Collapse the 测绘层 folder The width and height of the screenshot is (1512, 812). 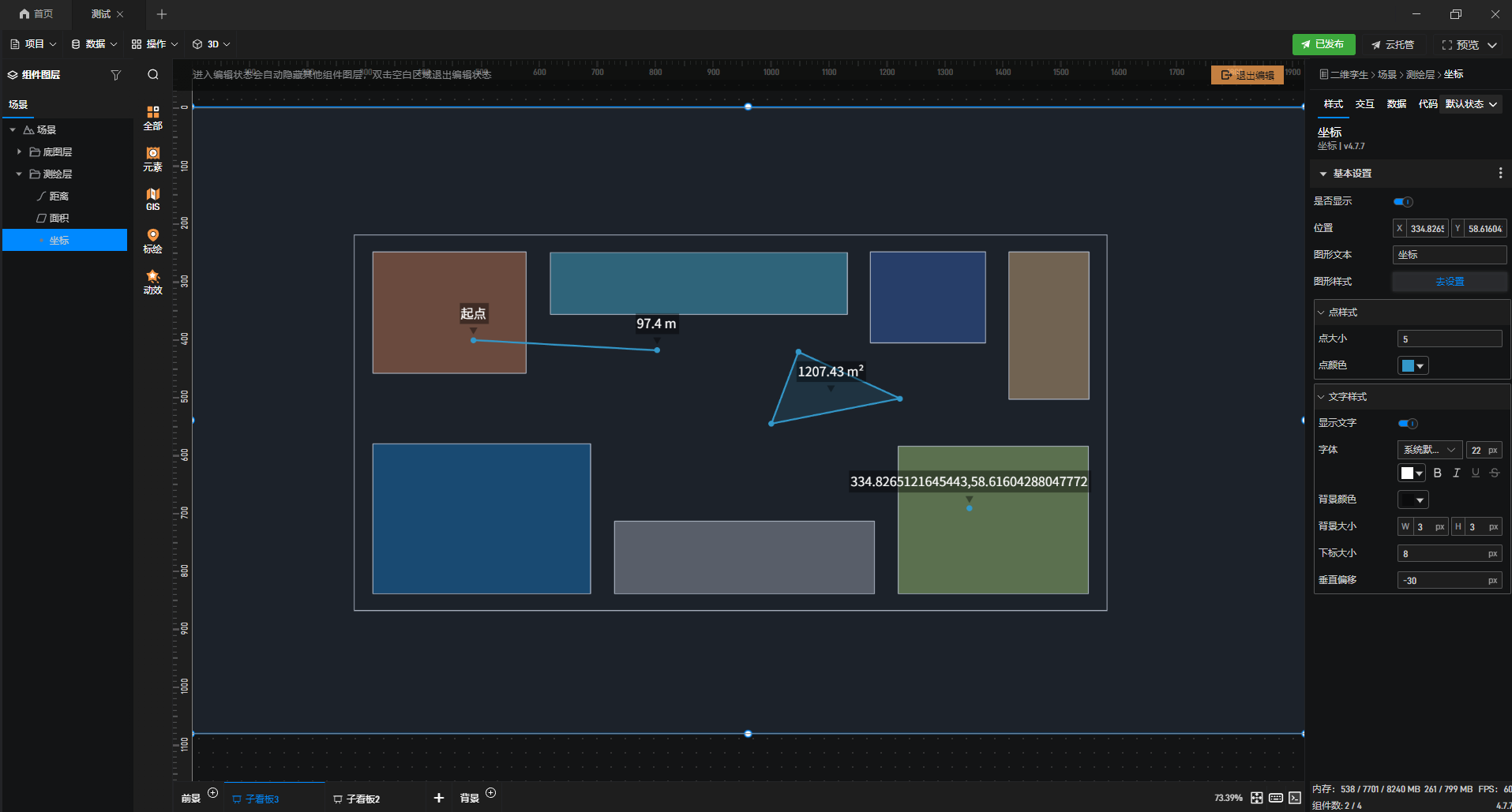19,174
